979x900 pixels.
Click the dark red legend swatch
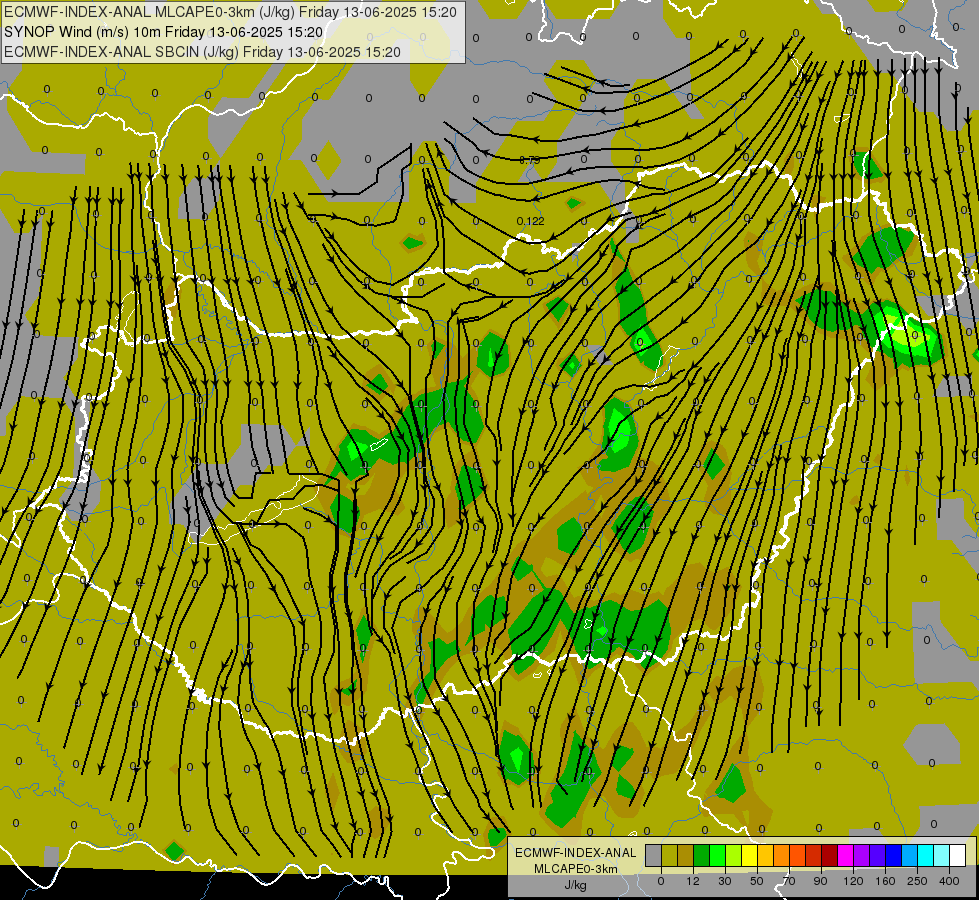(x=830, y=856)
